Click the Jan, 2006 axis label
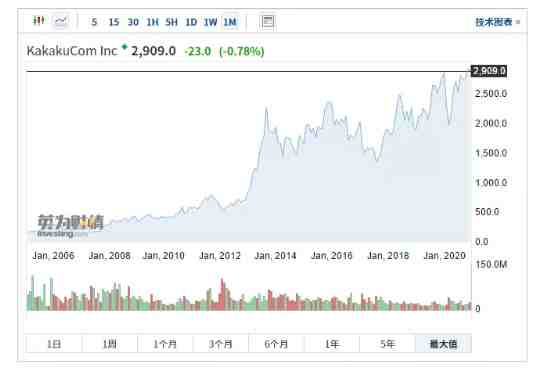The height and width of the screenshot is (370, 543). (x=53, y=256)
